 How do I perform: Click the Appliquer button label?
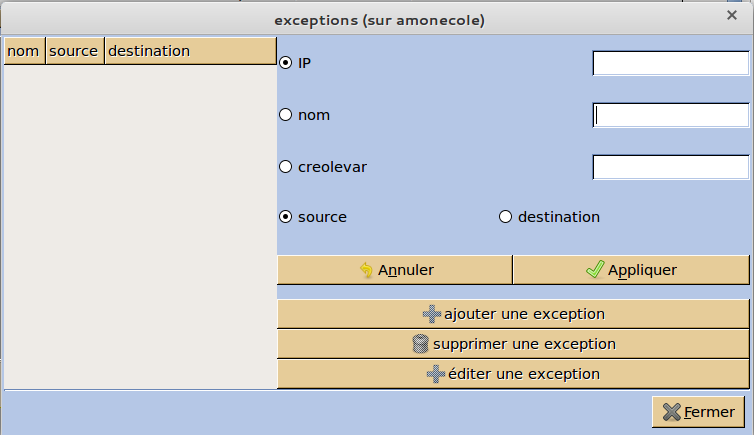pos(642,270)
